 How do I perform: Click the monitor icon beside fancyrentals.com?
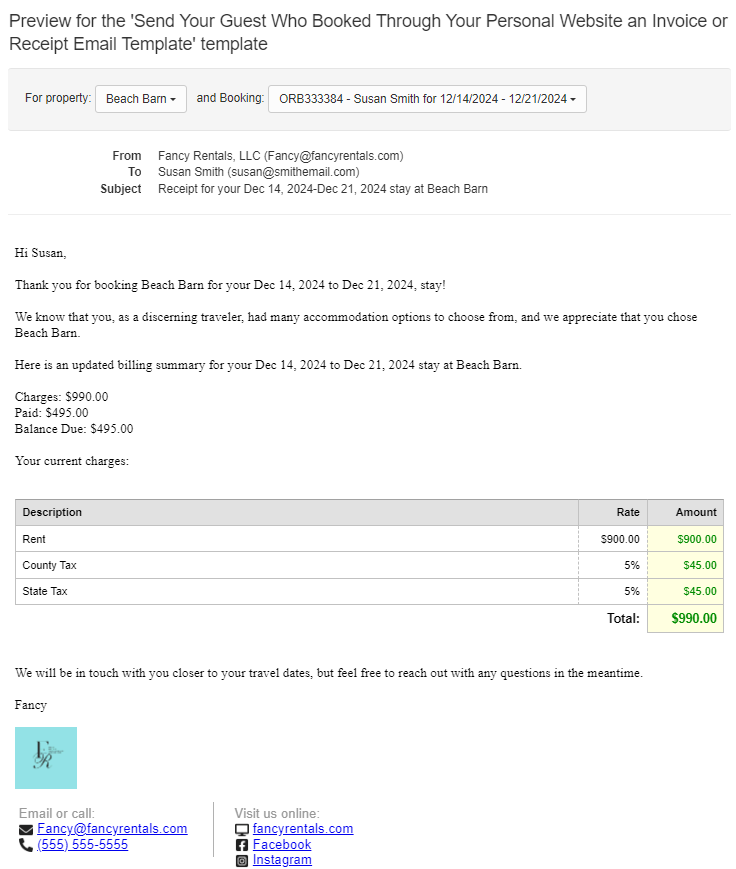(x=242, y=829)
